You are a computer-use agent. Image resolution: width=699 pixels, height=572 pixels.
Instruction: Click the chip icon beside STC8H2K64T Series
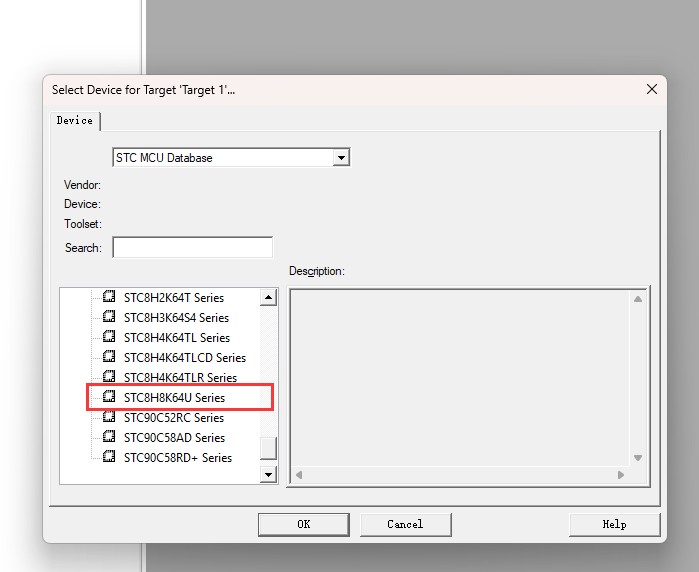109,296
